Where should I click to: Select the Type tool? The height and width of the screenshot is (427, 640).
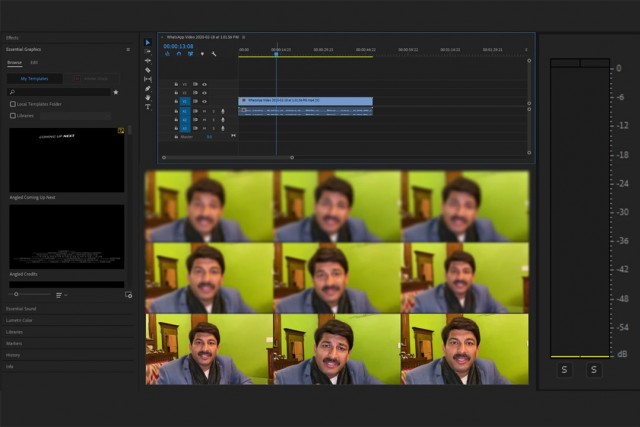(148, 107)
